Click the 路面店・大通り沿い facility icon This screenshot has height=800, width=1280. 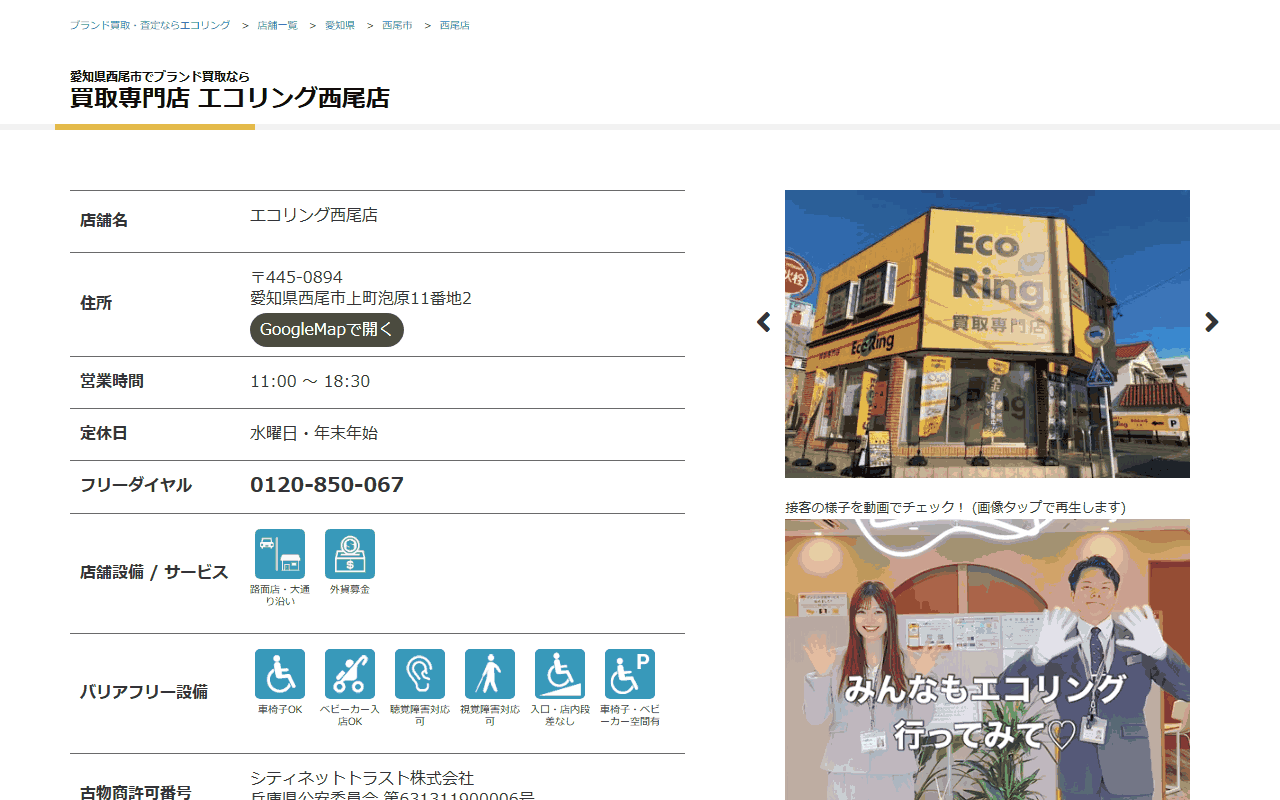(280, 554)
